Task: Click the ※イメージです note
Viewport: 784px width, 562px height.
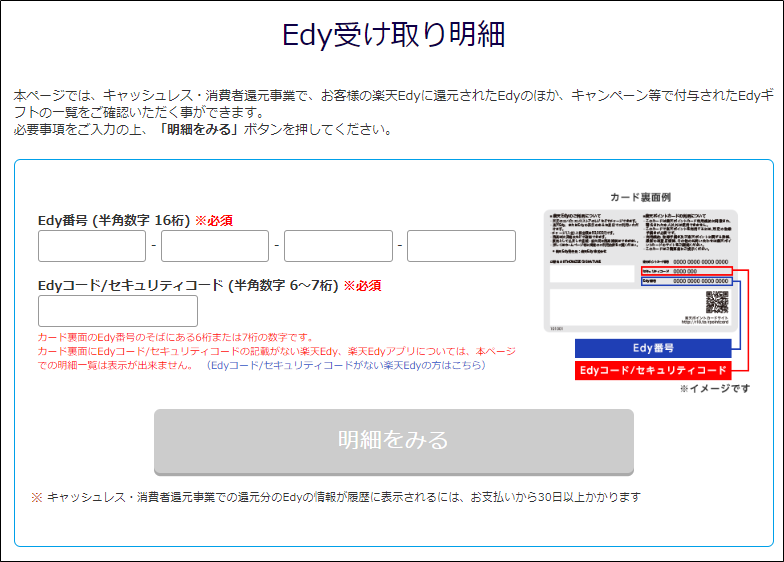Action: click(x=715, y=388)
